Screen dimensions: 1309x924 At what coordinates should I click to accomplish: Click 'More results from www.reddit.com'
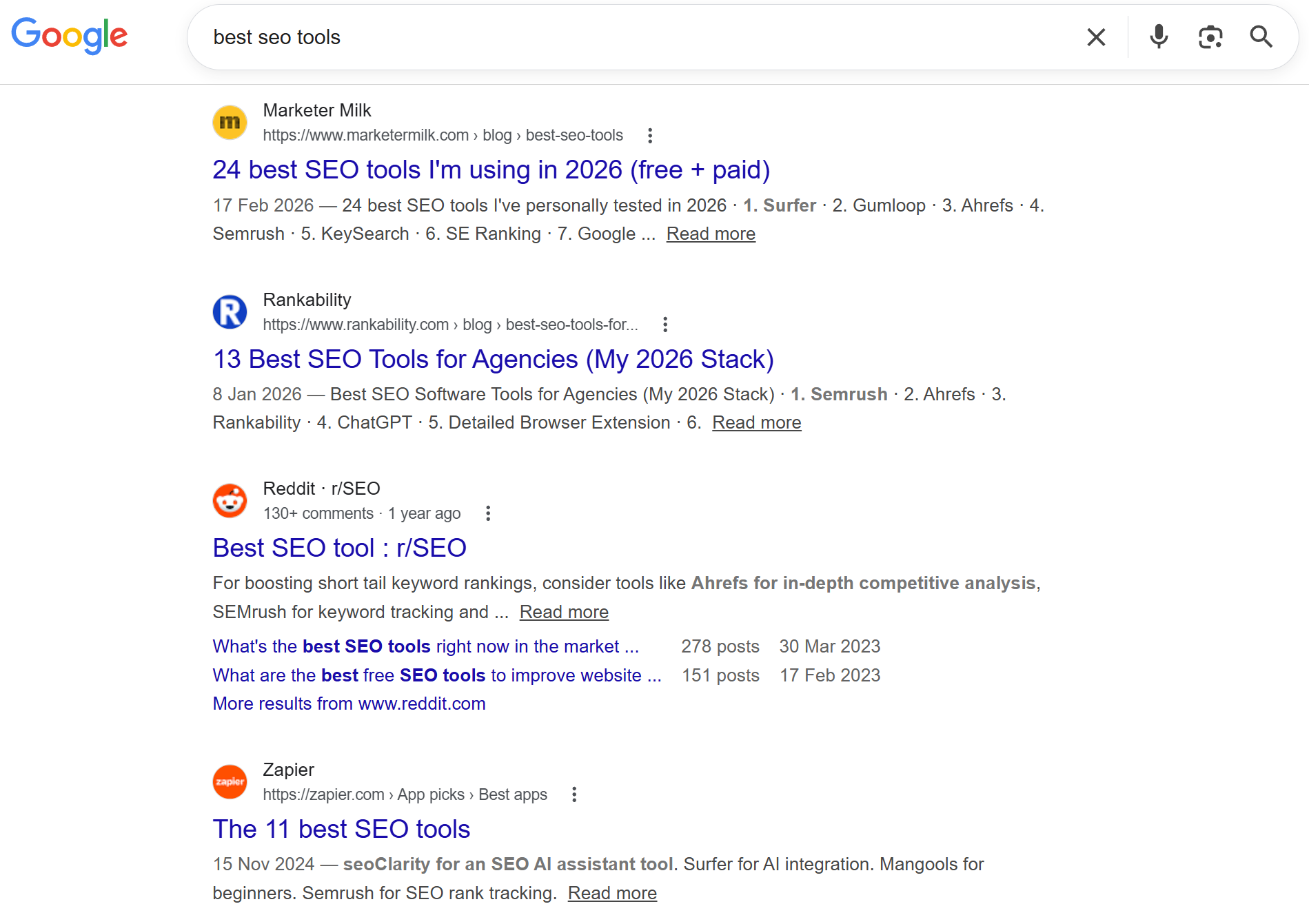tap(349, 703)
